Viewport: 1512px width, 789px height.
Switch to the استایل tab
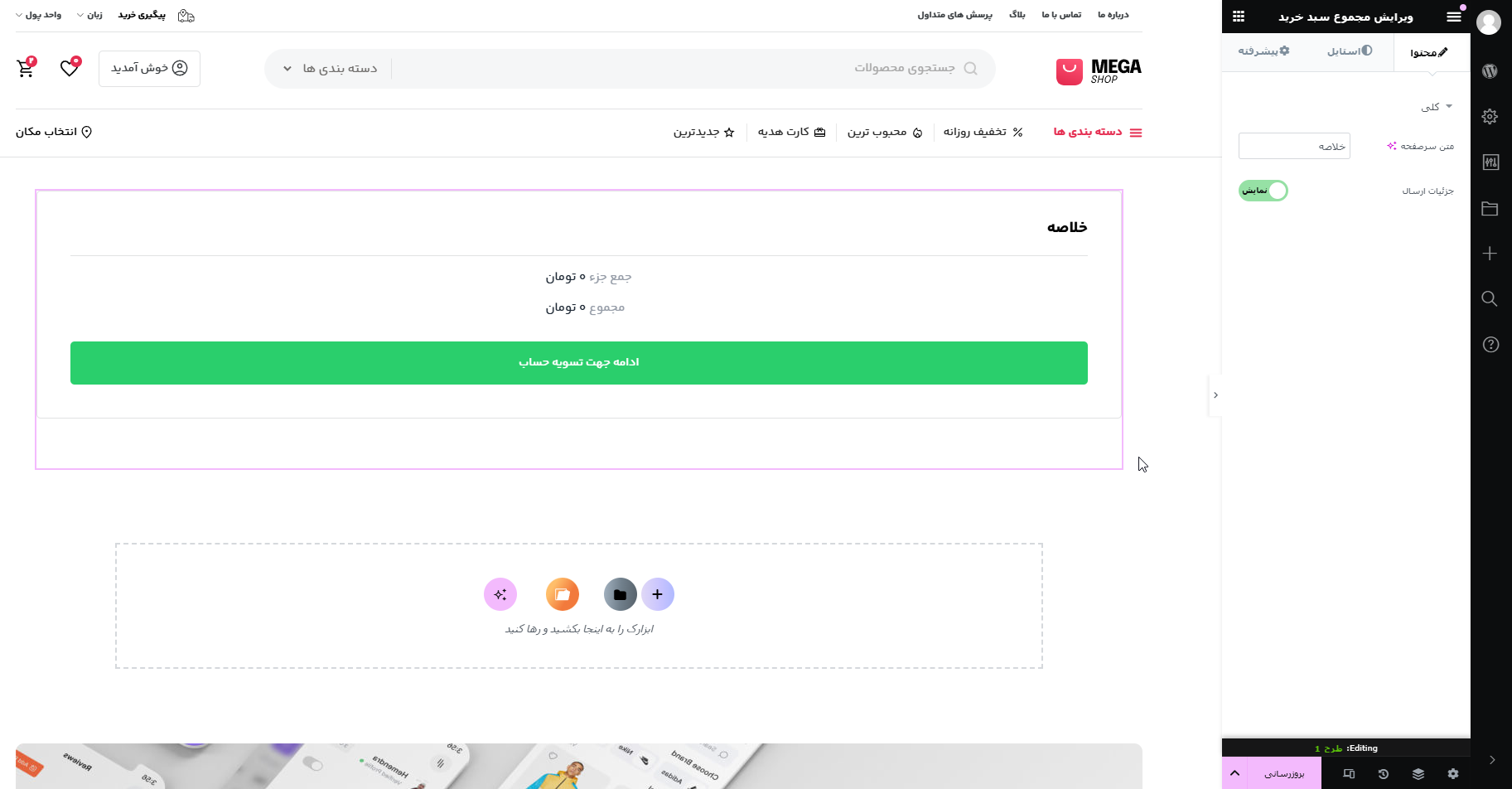(1349, 51)
